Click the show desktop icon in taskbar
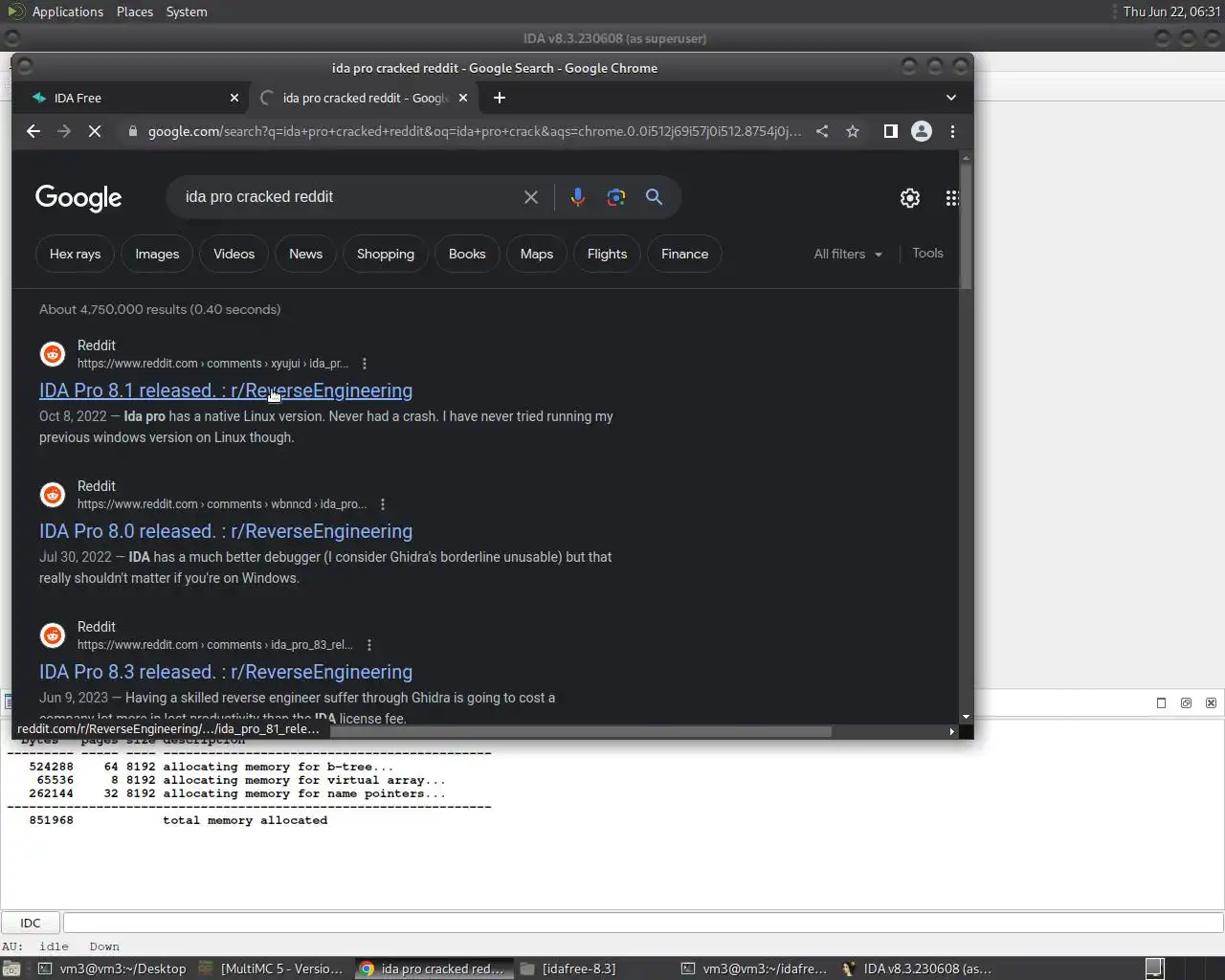 [x=12, y=969]
